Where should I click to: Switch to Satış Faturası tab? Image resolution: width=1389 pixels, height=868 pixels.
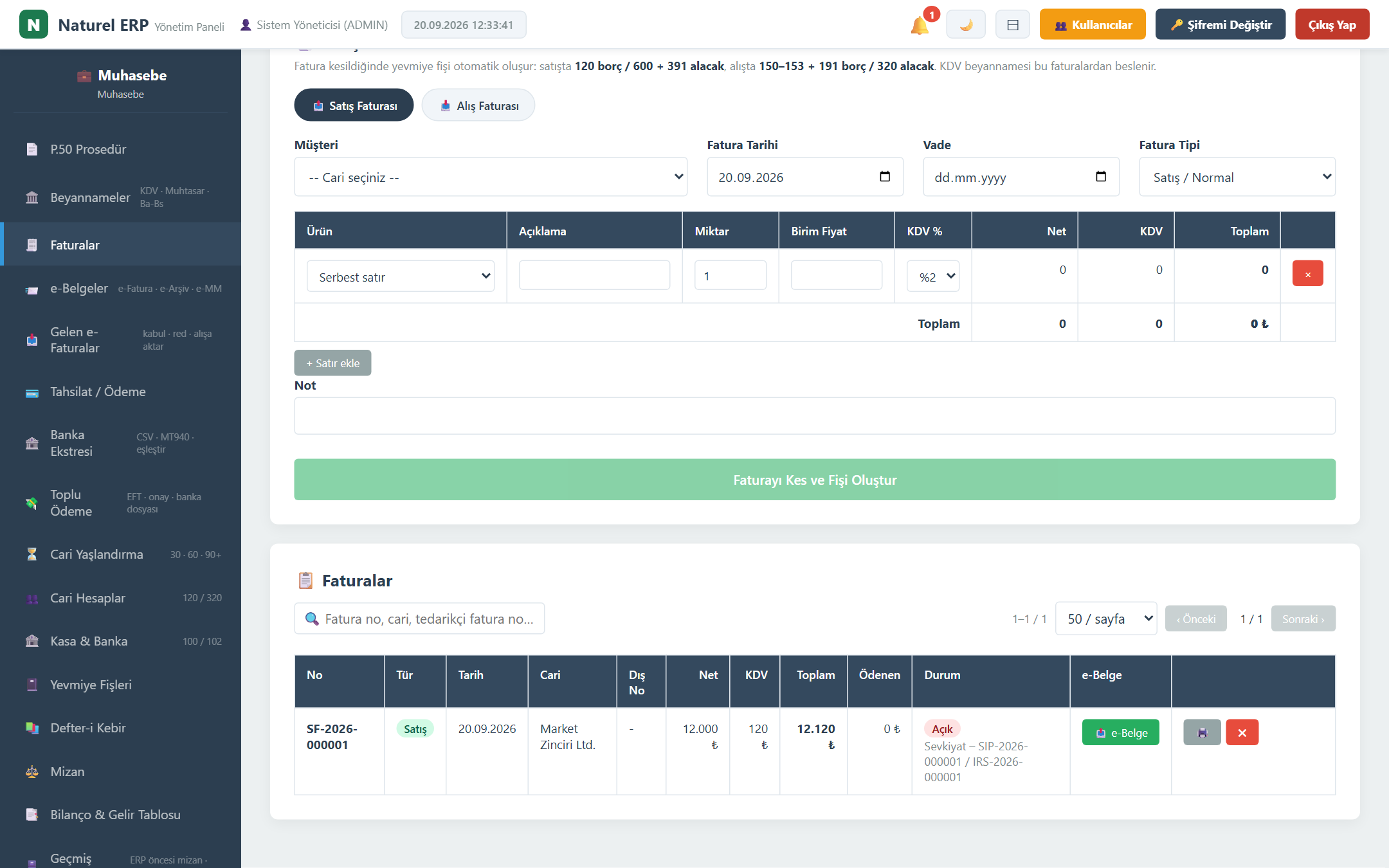[x=354, y=105]
